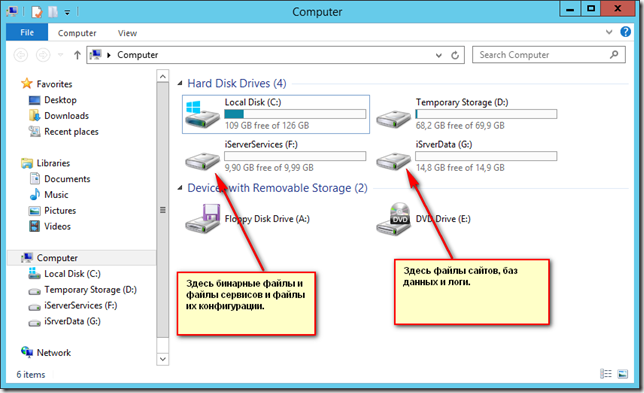Click the Back navigation arrow

(21, 55)
